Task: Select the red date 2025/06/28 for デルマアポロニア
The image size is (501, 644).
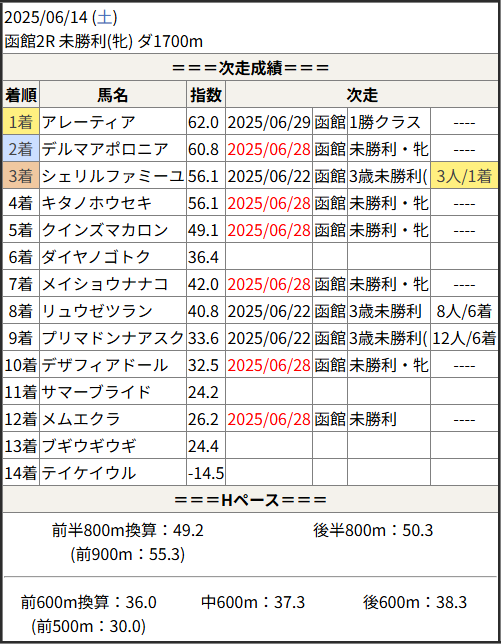Action: coord(269,149)
